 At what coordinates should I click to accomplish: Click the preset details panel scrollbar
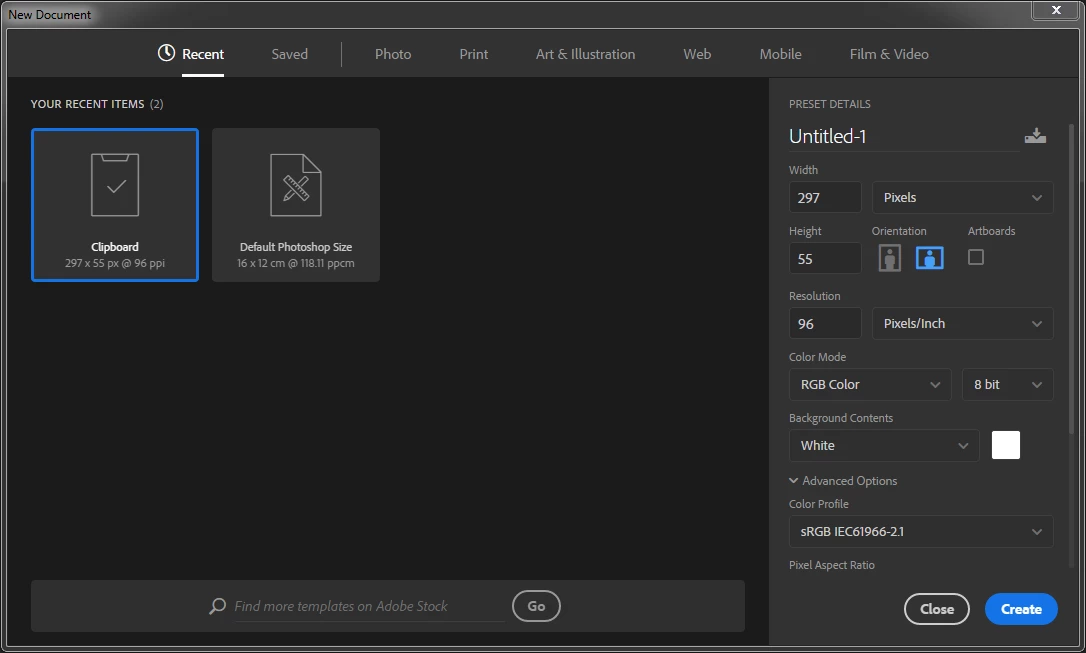tap(1071, 278)
